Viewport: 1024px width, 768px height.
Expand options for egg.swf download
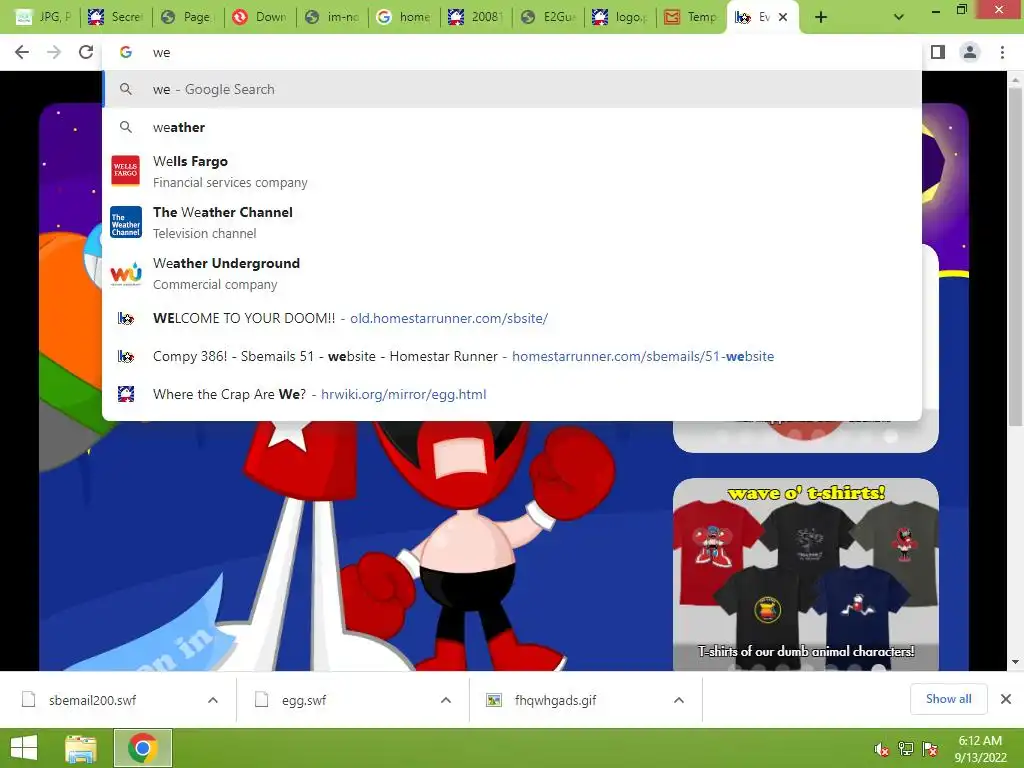(446, 700)
